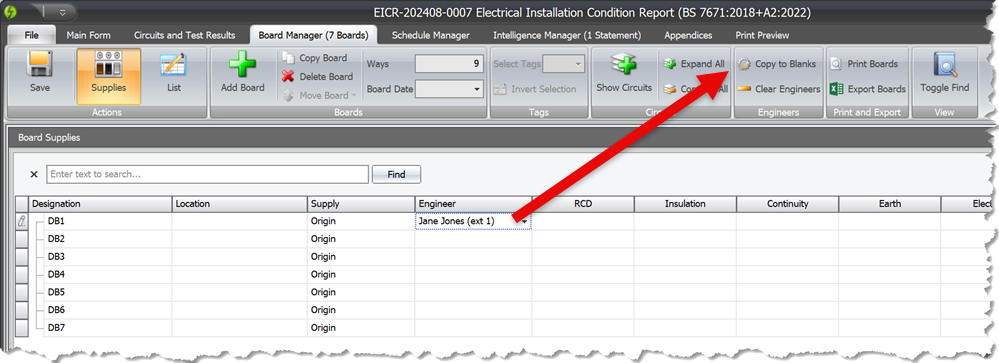The width and height of the screenshot is (999, 363).
Task: Click Invert Selection
Action: [x=536, y=89]
